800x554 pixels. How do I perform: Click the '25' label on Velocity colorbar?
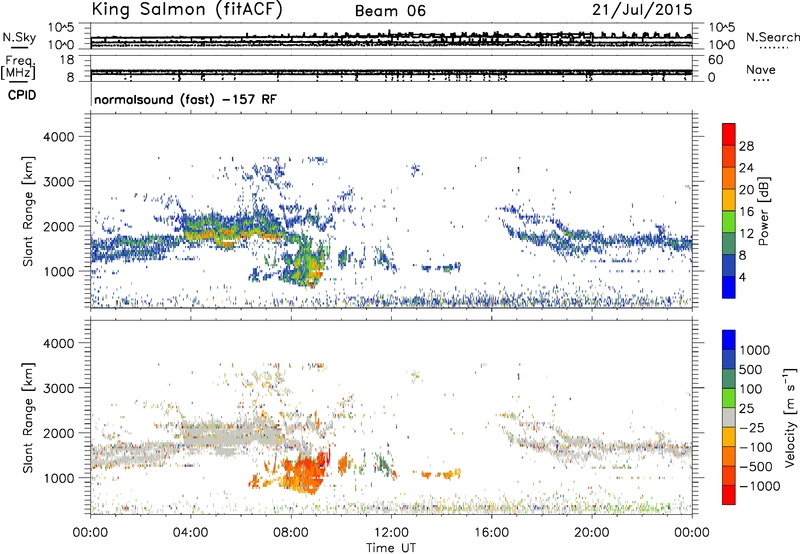click(x=746, y=408)
